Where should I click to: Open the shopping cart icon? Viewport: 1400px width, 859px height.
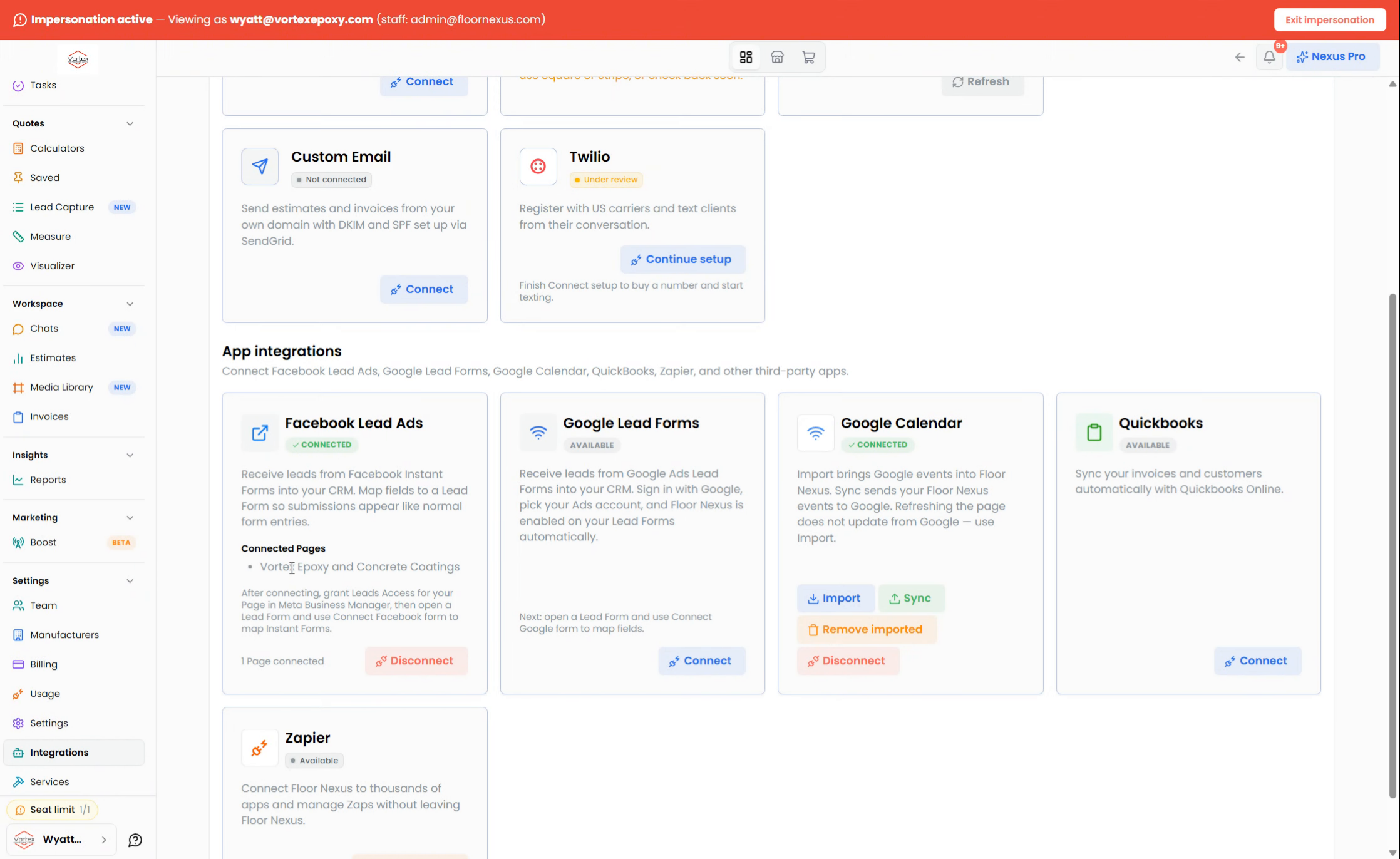(808, 58)
